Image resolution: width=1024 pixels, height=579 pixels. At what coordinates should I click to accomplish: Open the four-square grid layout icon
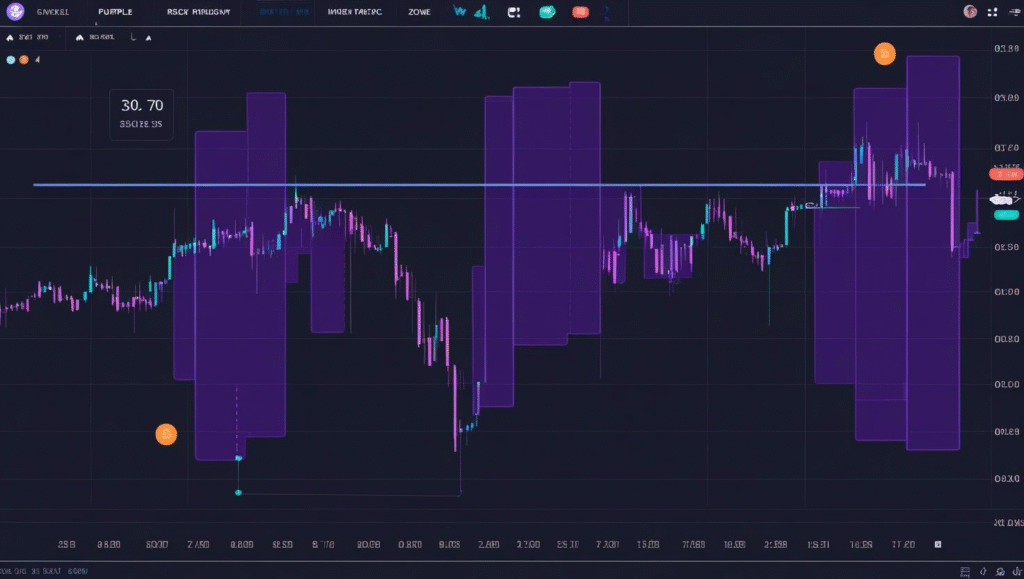(993, 12)
